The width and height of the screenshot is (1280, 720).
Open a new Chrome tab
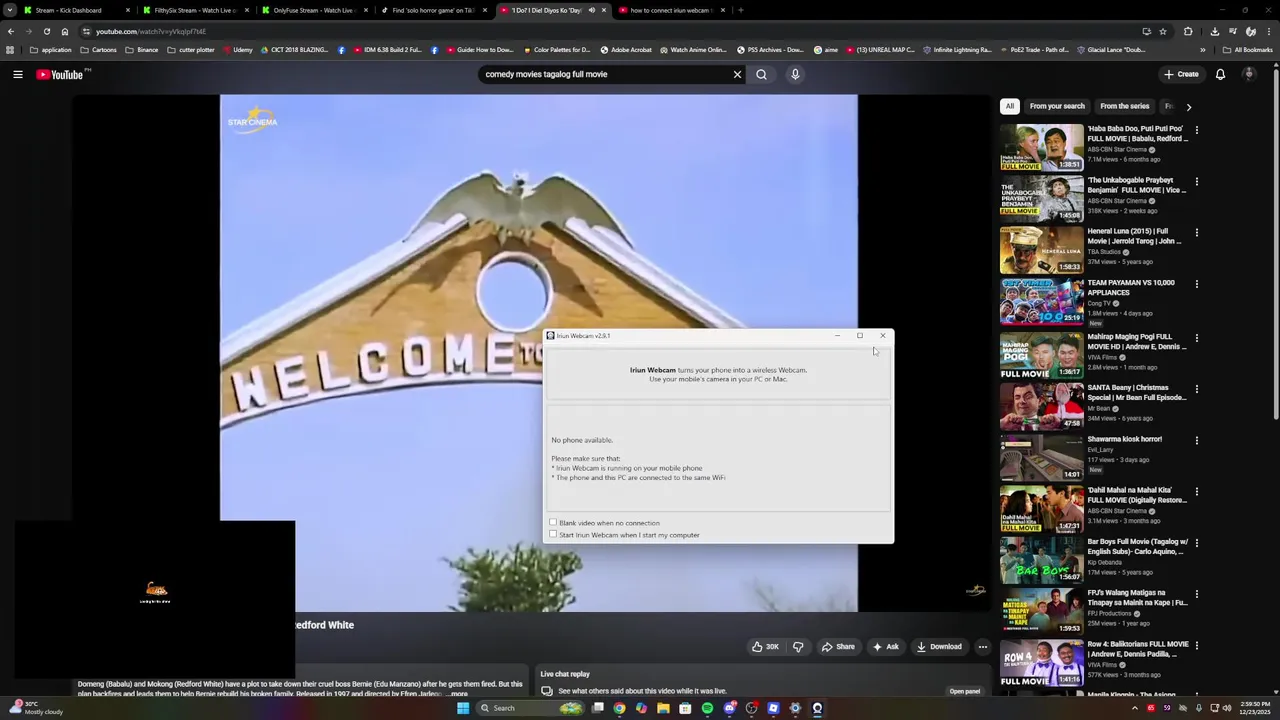(740, 10)
